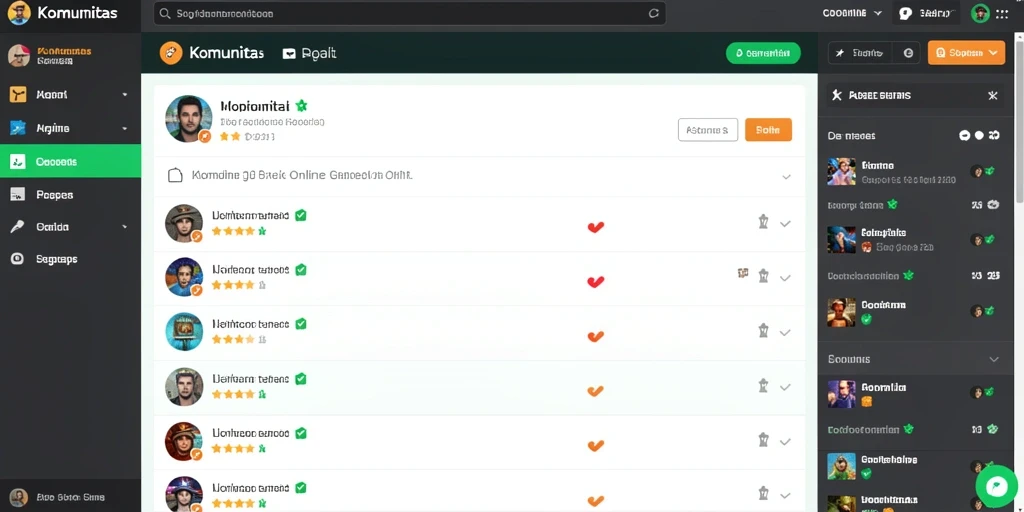
Task: Click the trophy icon on third member row
Action: pos(763,331)
